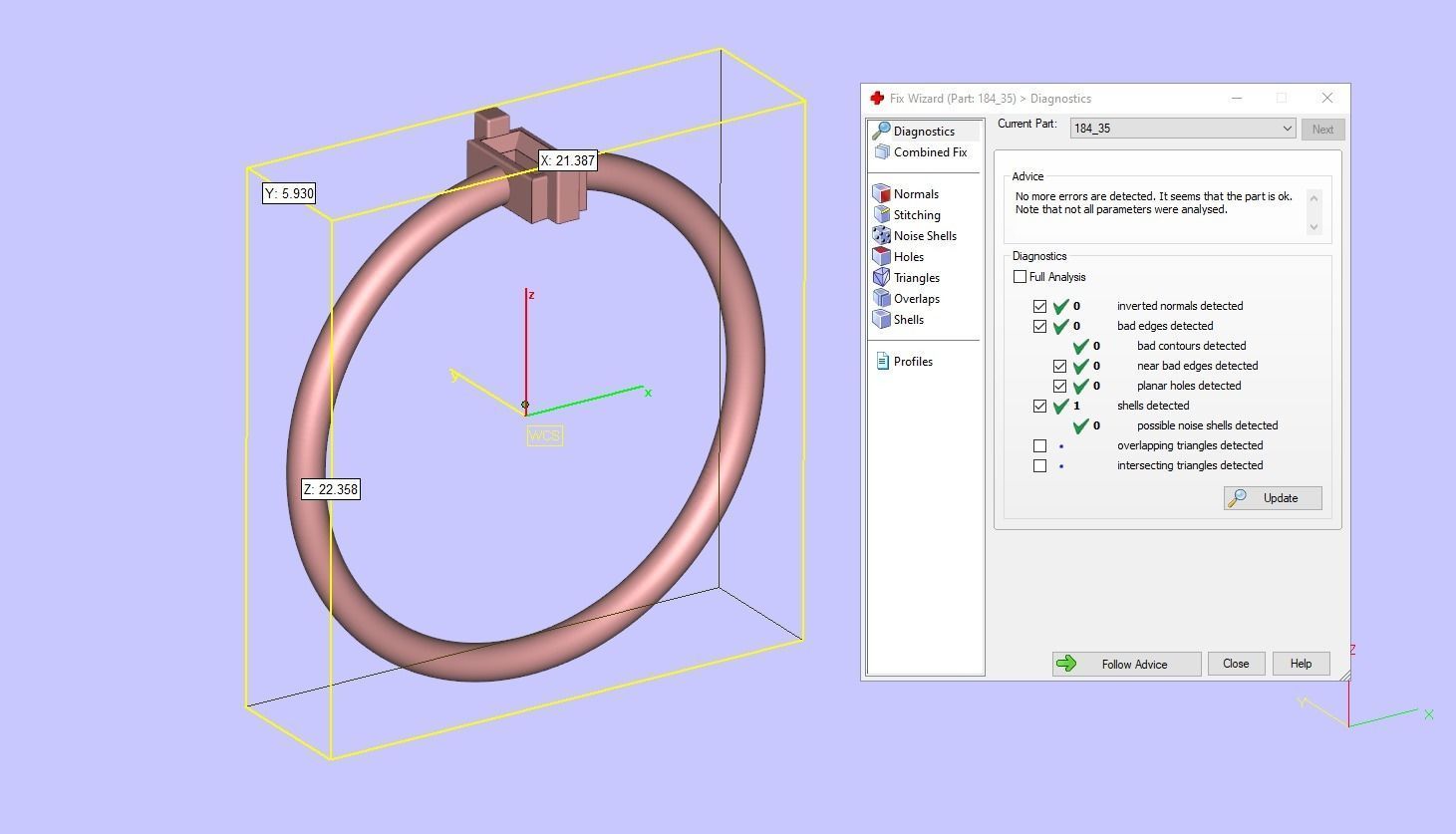Open Stitching fix section icon
Screen dimensions: 1456x834
coord(881,215)
